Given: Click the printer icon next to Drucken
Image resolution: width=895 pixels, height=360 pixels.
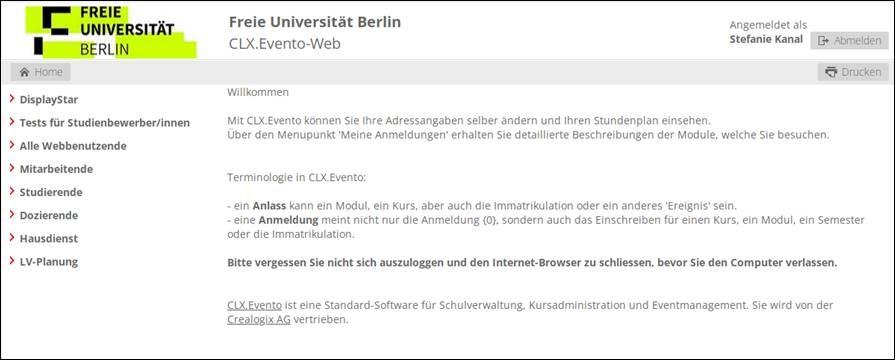Looking at the screenshot, I should pos(831,72).
